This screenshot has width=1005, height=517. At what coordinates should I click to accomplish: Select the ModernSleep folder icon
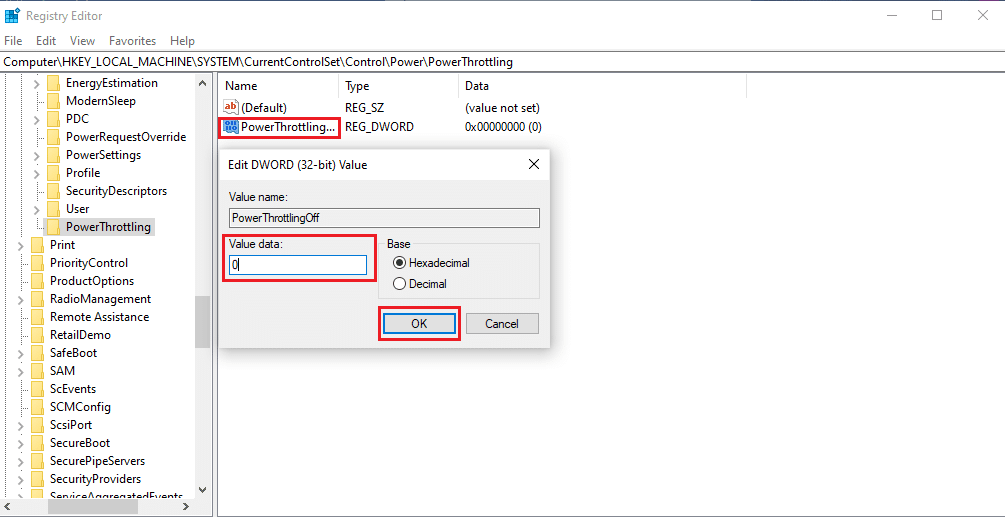tap(54, 101)
